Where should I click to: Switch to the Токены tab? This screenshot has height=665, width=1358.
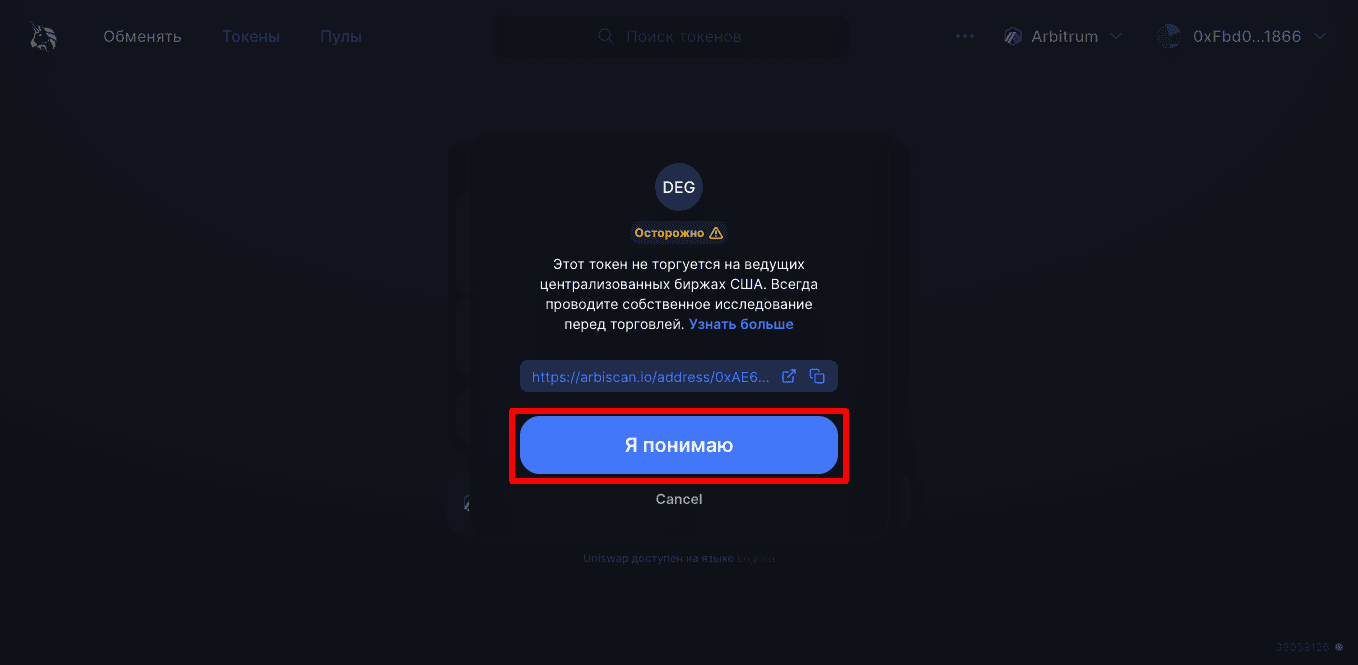251,37
